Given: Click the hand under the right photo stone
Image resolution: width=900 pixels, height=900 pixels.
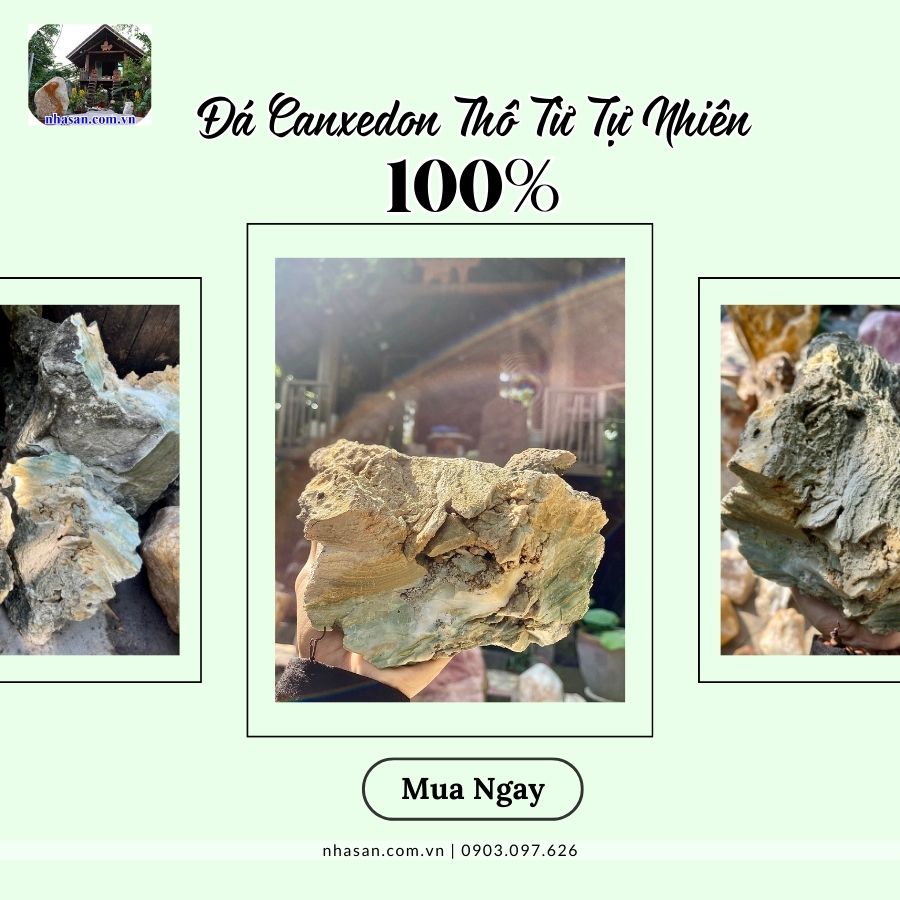Looking at the screenshot, I should 844,625.
